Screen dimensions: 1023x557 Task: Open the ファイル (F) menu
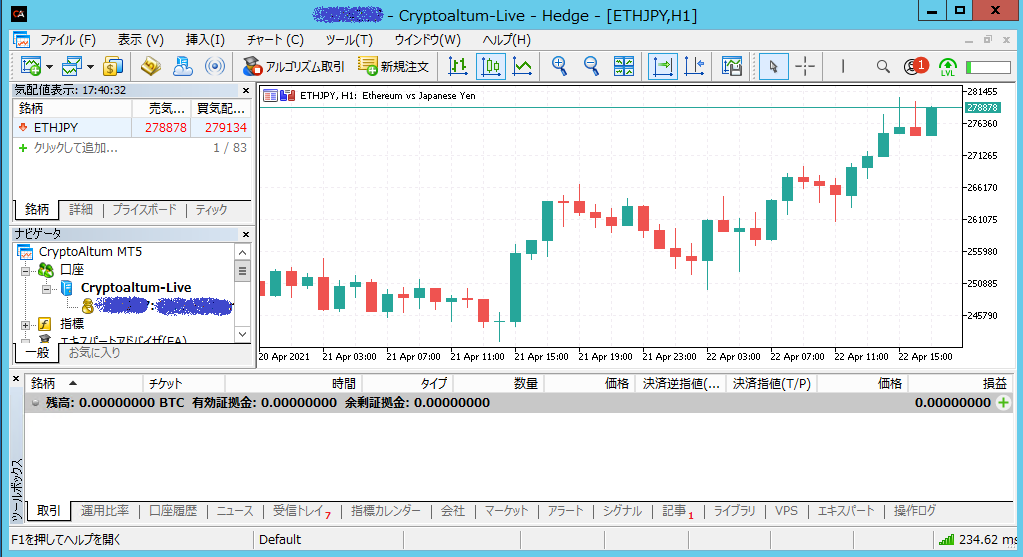coord(68,40)
